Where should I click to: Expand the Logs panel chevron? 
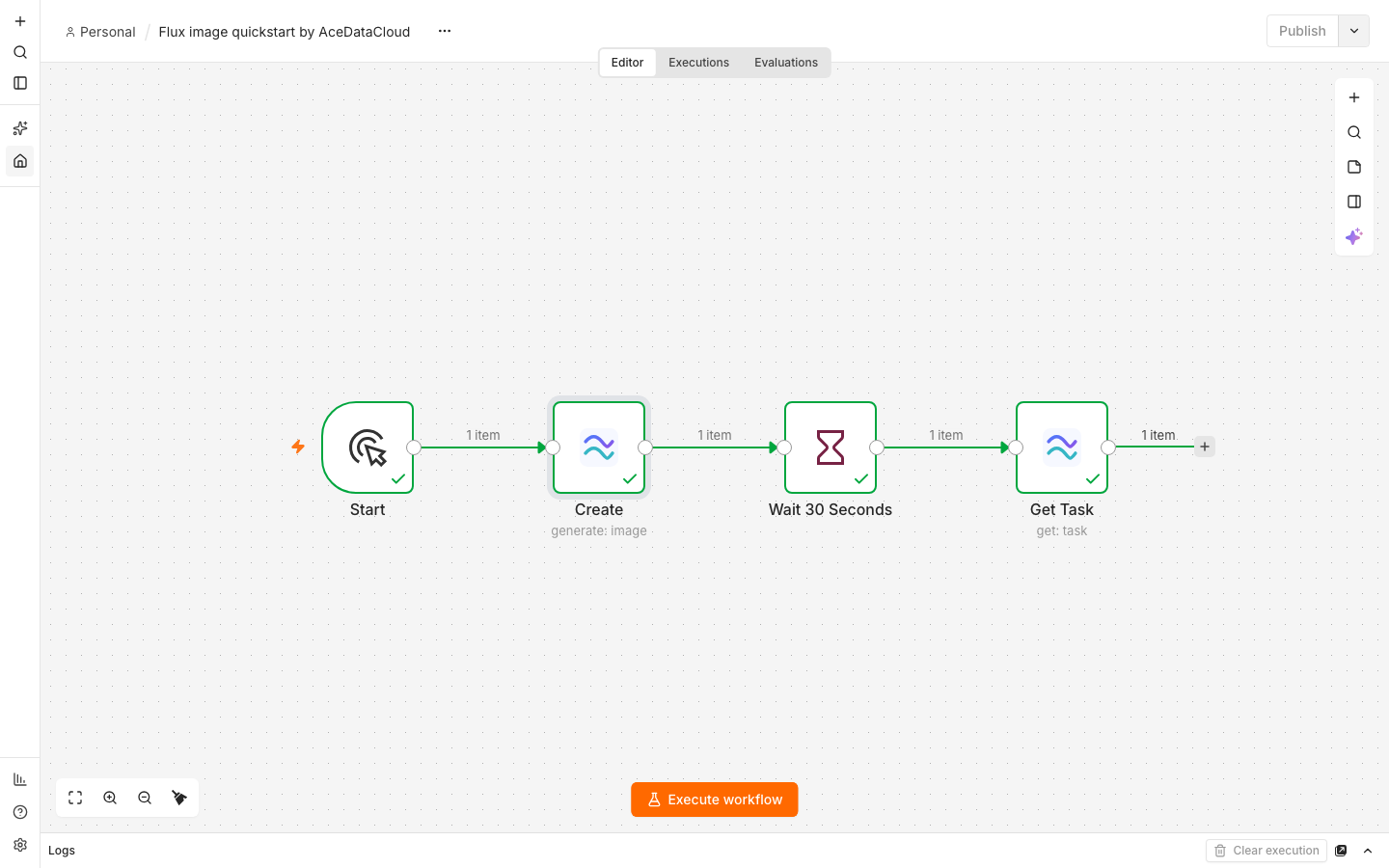click(1368, 851)
